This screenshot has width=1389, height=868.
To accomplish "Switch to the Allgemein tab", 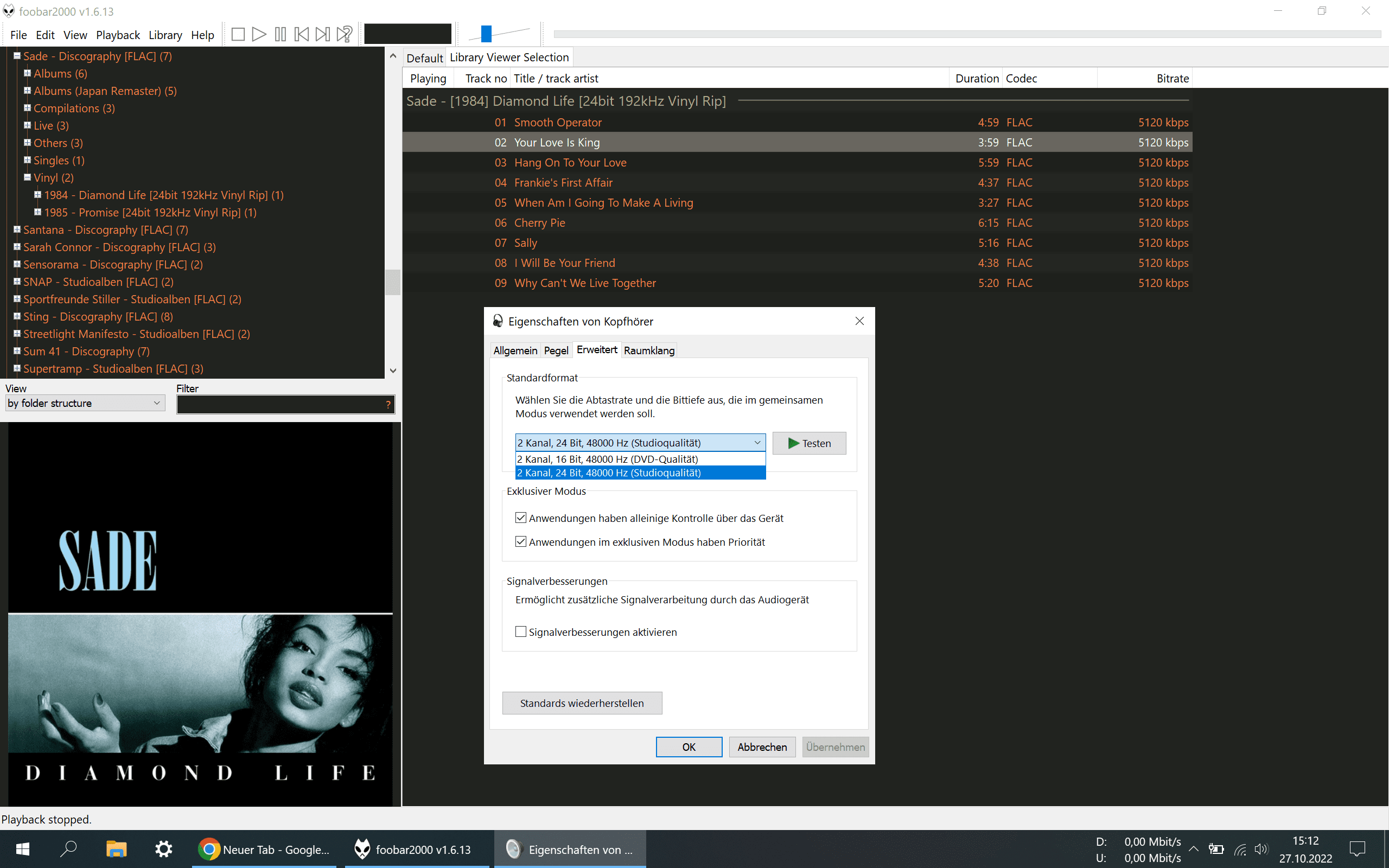I will point(515,350).
